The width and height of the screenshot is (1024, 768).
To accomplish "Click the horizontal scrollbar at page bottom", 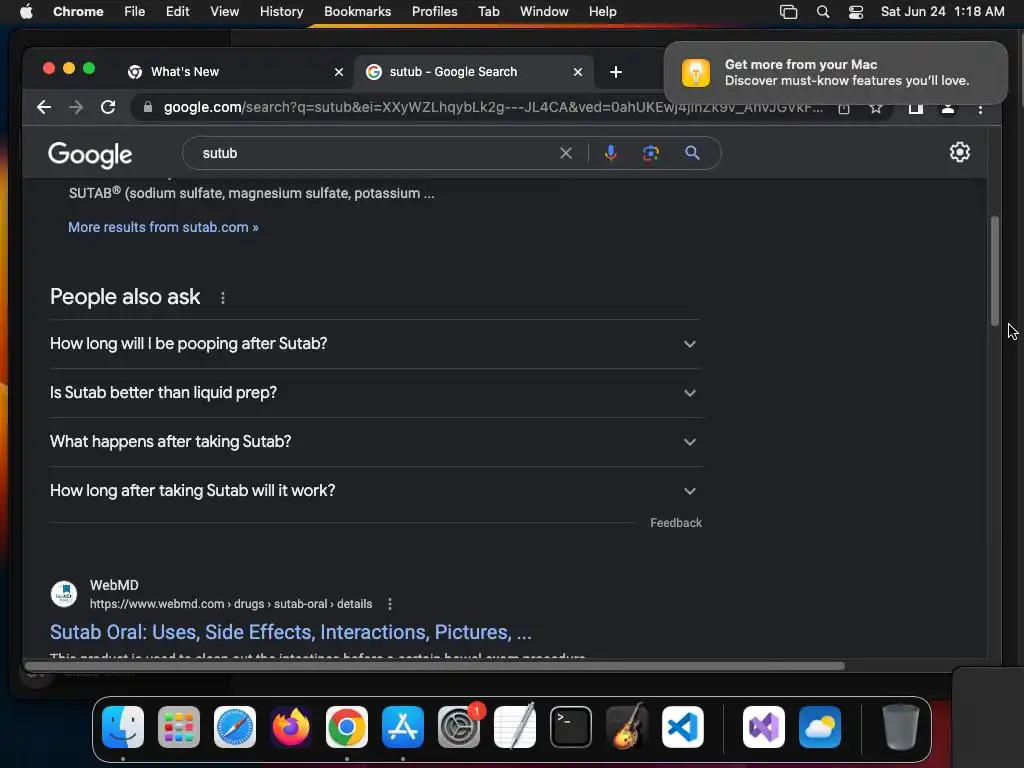I will [434, 666].
